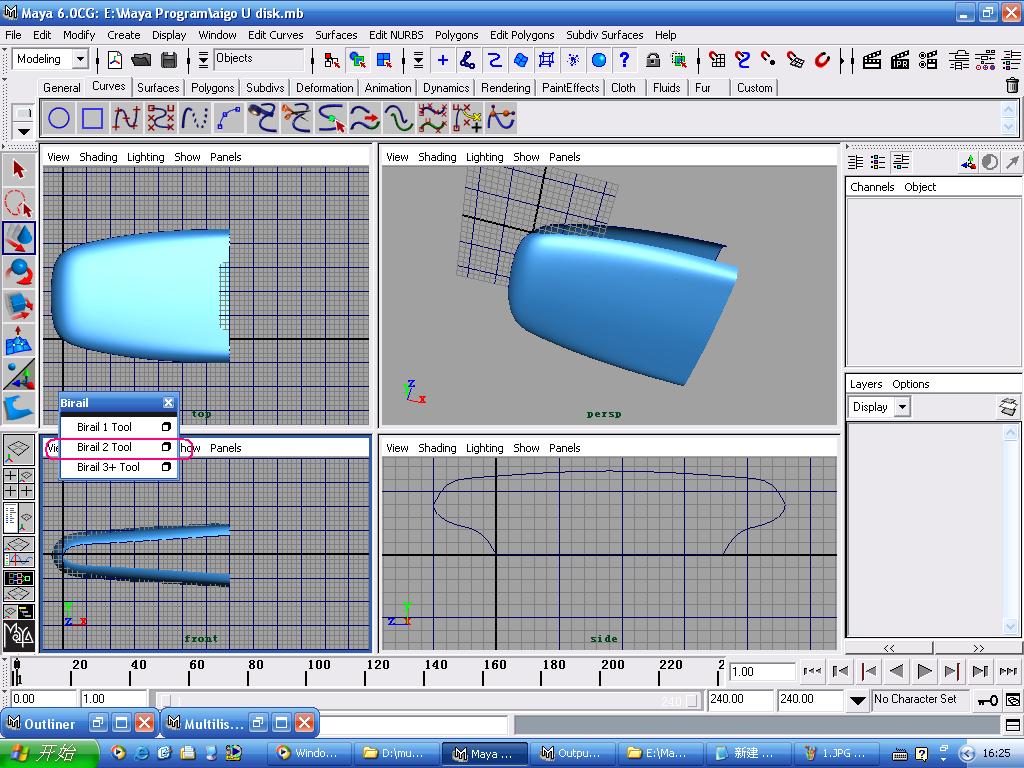The width and height of the screenshot is (1024, 768).
Task: Click the New Scene icon
Action: (115, 60)
